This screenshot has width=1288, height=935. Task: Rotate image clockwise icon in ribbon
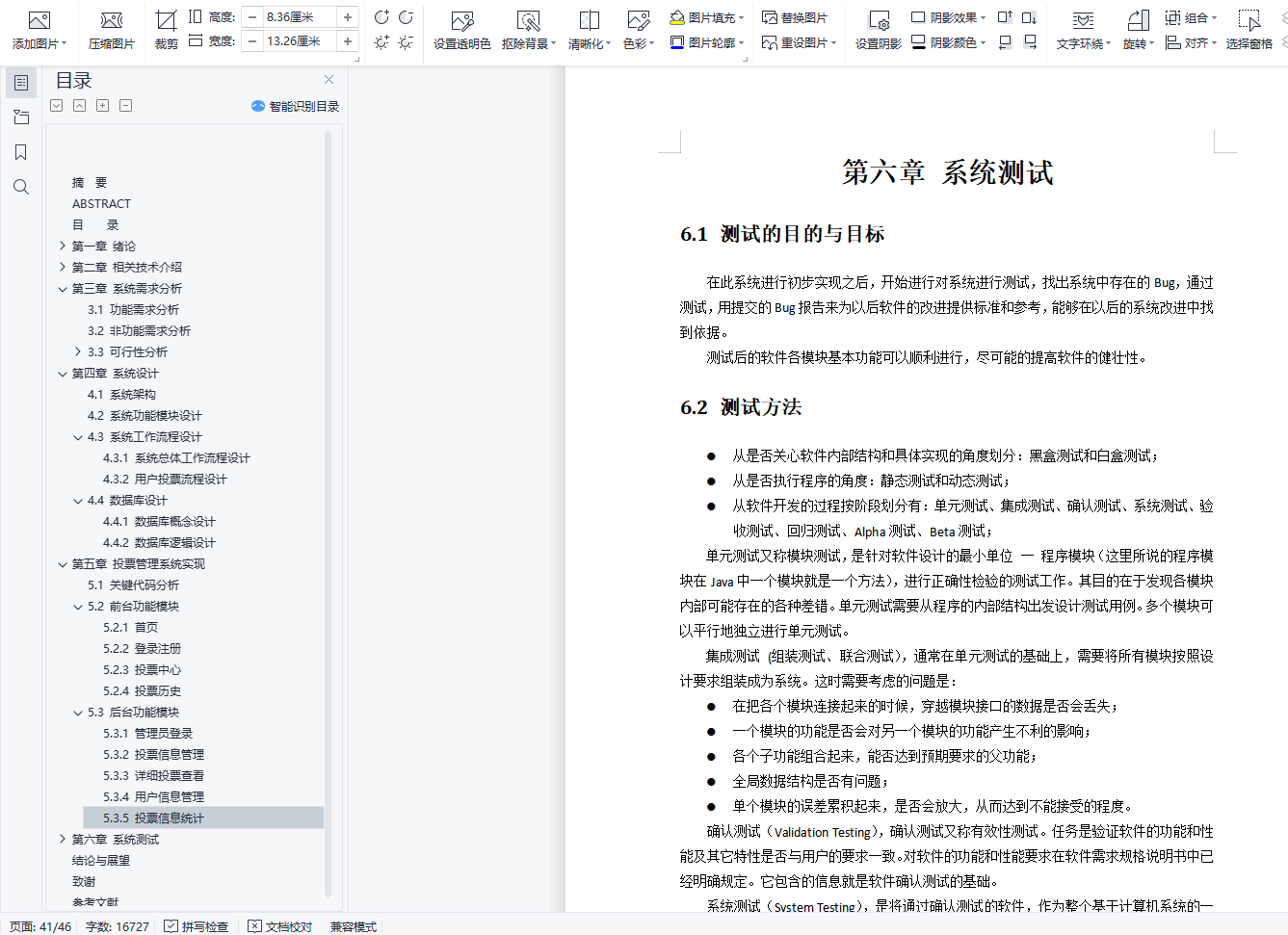tap(406, 17)
